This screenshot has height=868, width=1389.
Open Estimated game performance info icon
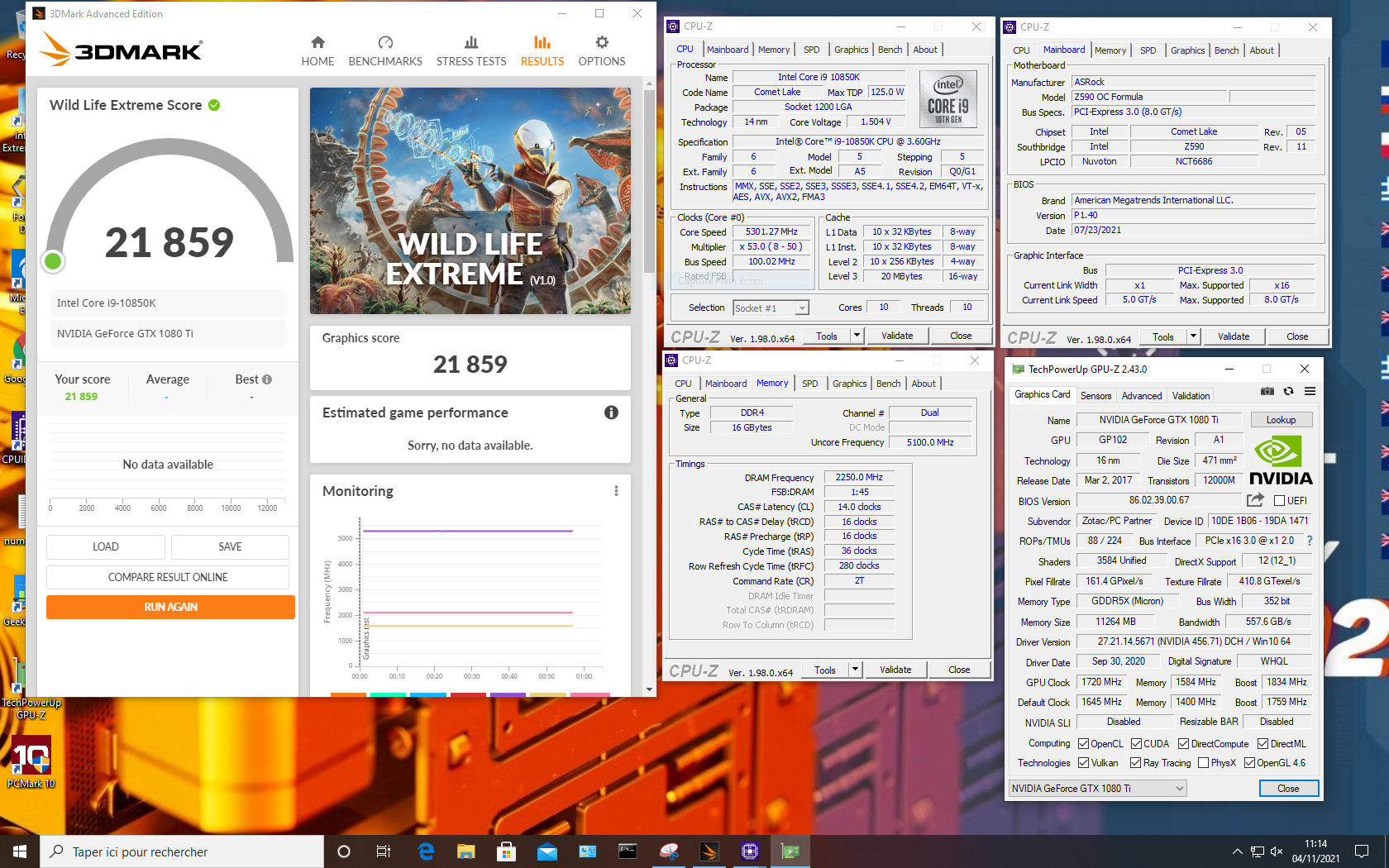click(x=611, y=413)
